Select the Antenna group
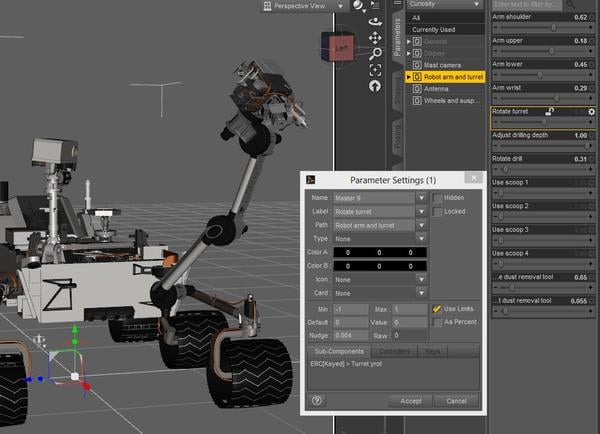The height and width of the screenshot is (434, 600). (x=445, y=89)
